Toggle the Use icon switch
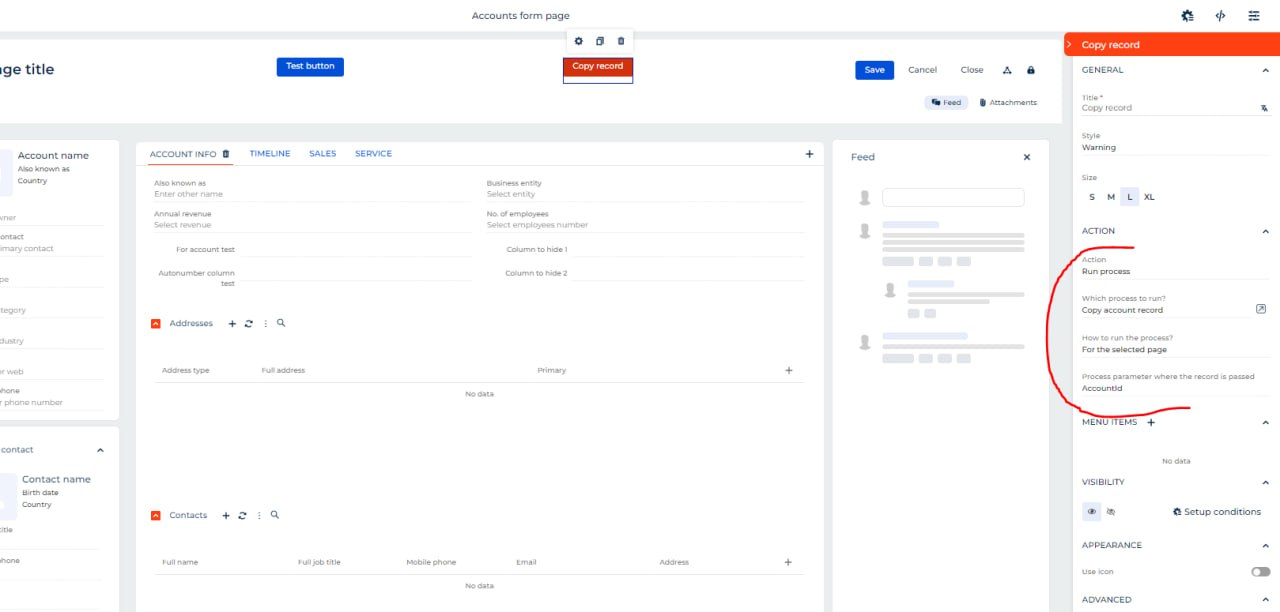Screen dimensions: 1280x612 1260,572
